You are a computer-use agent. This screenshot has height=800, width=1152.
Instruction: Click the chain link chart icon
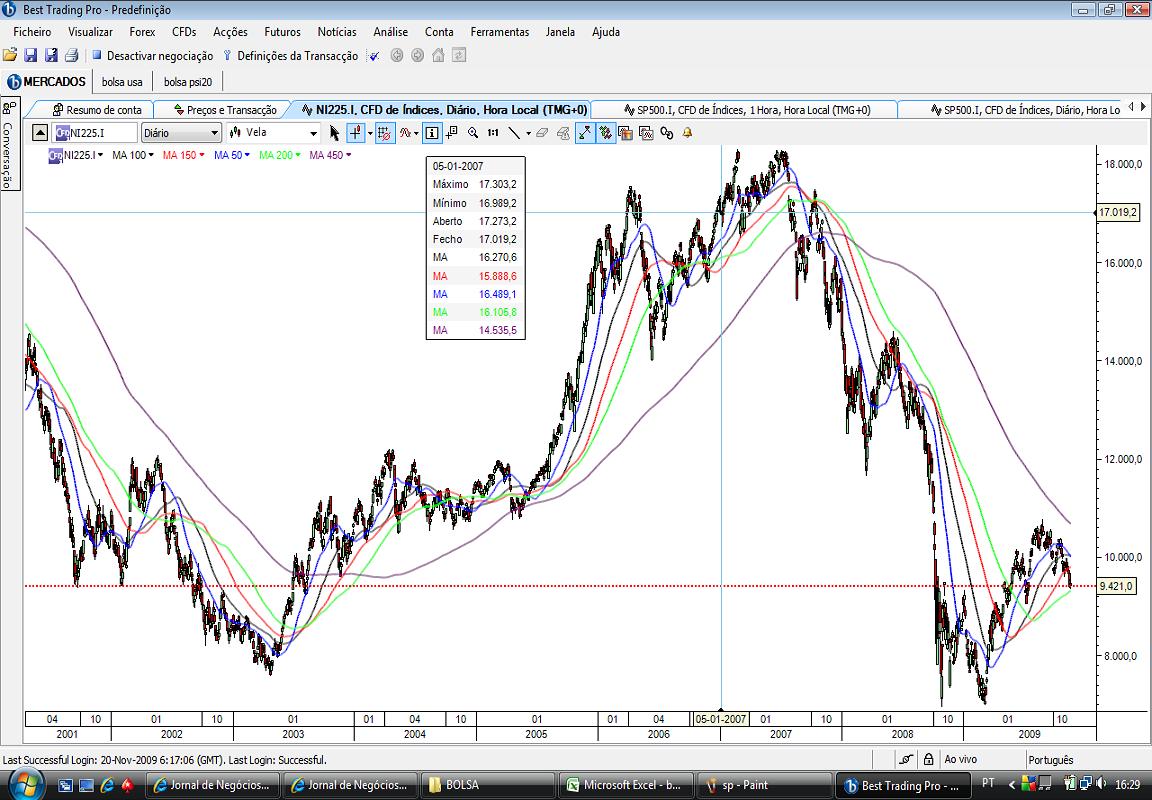666,133
